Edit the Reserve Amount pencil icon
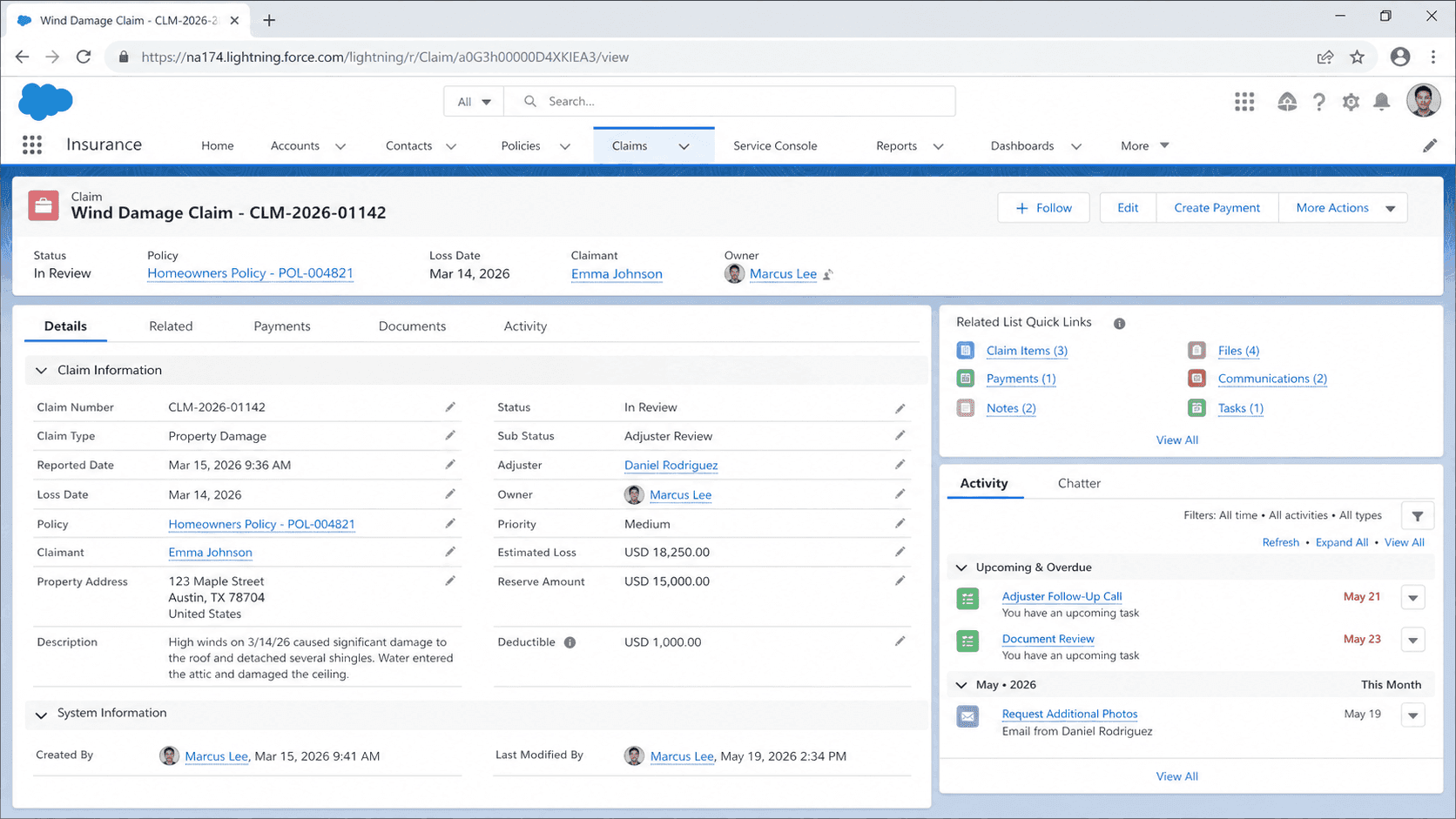This screenshot has width=1456, height=819. click(x=900, y=581)
